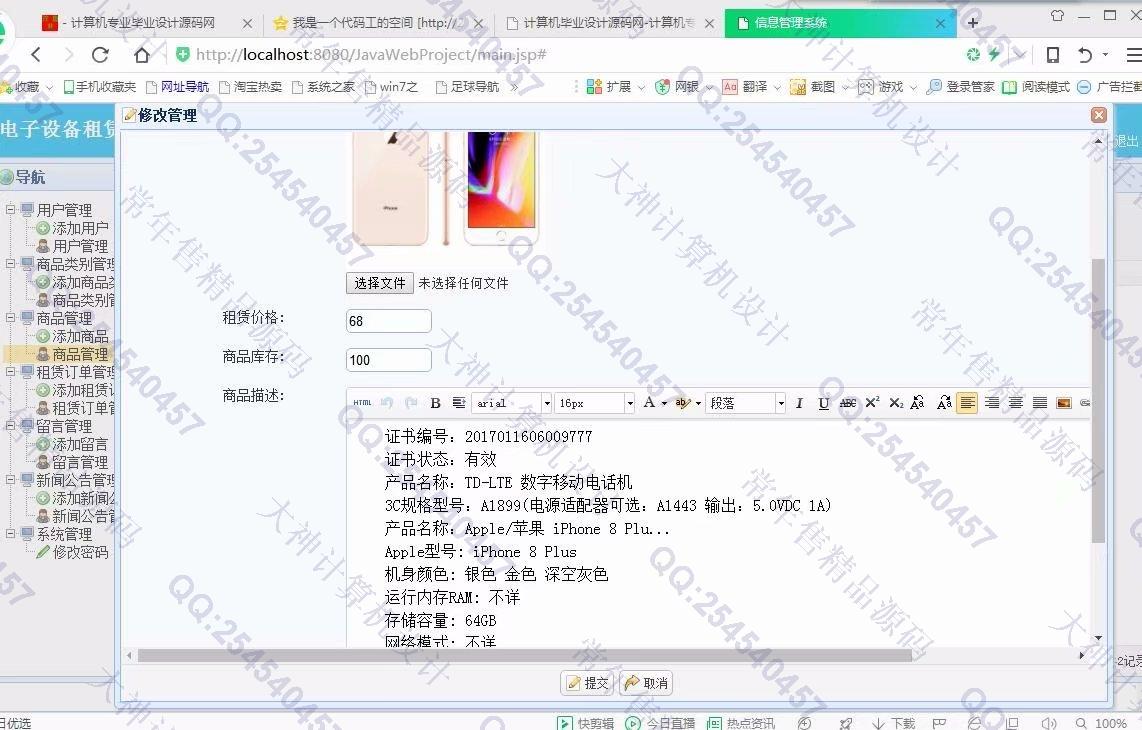Apply underline formatting in editor
Viewport: 1142px width, 730px height.
click(823, 403)
